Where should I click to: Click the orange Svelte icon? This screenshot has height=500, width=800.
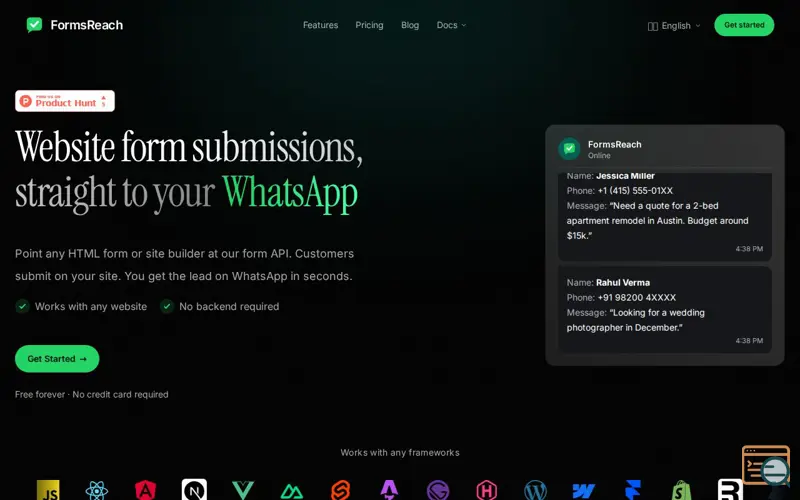pos(340,490)
